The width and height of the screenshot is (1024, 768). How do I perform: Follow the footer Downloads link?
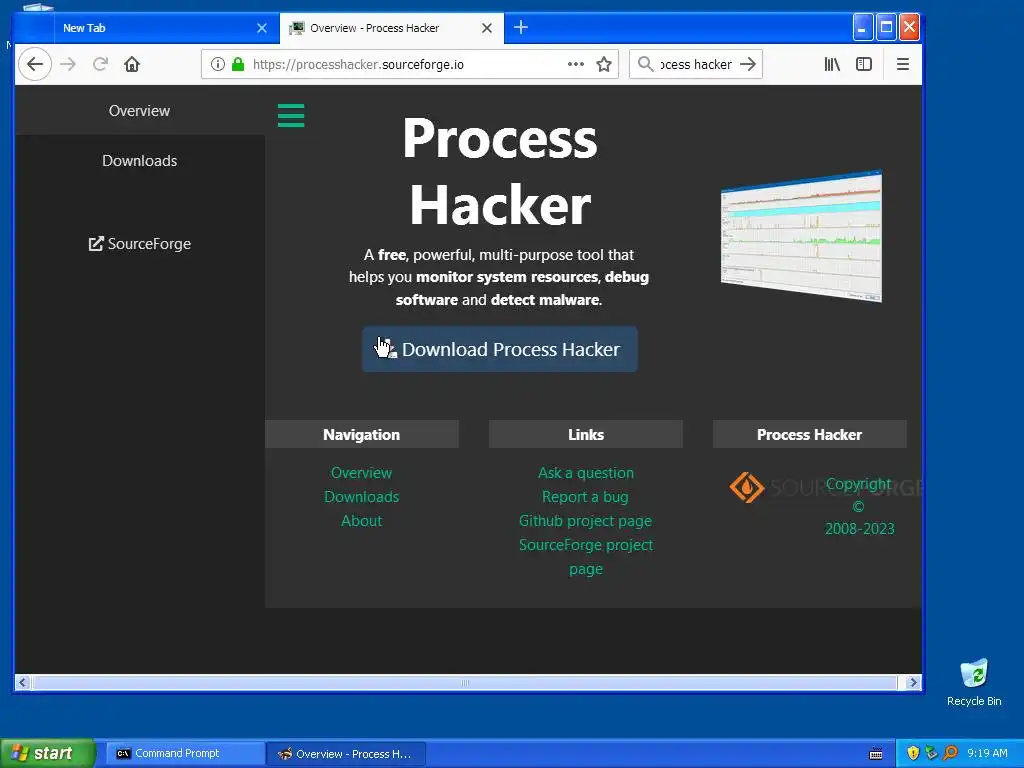point(361,497)
